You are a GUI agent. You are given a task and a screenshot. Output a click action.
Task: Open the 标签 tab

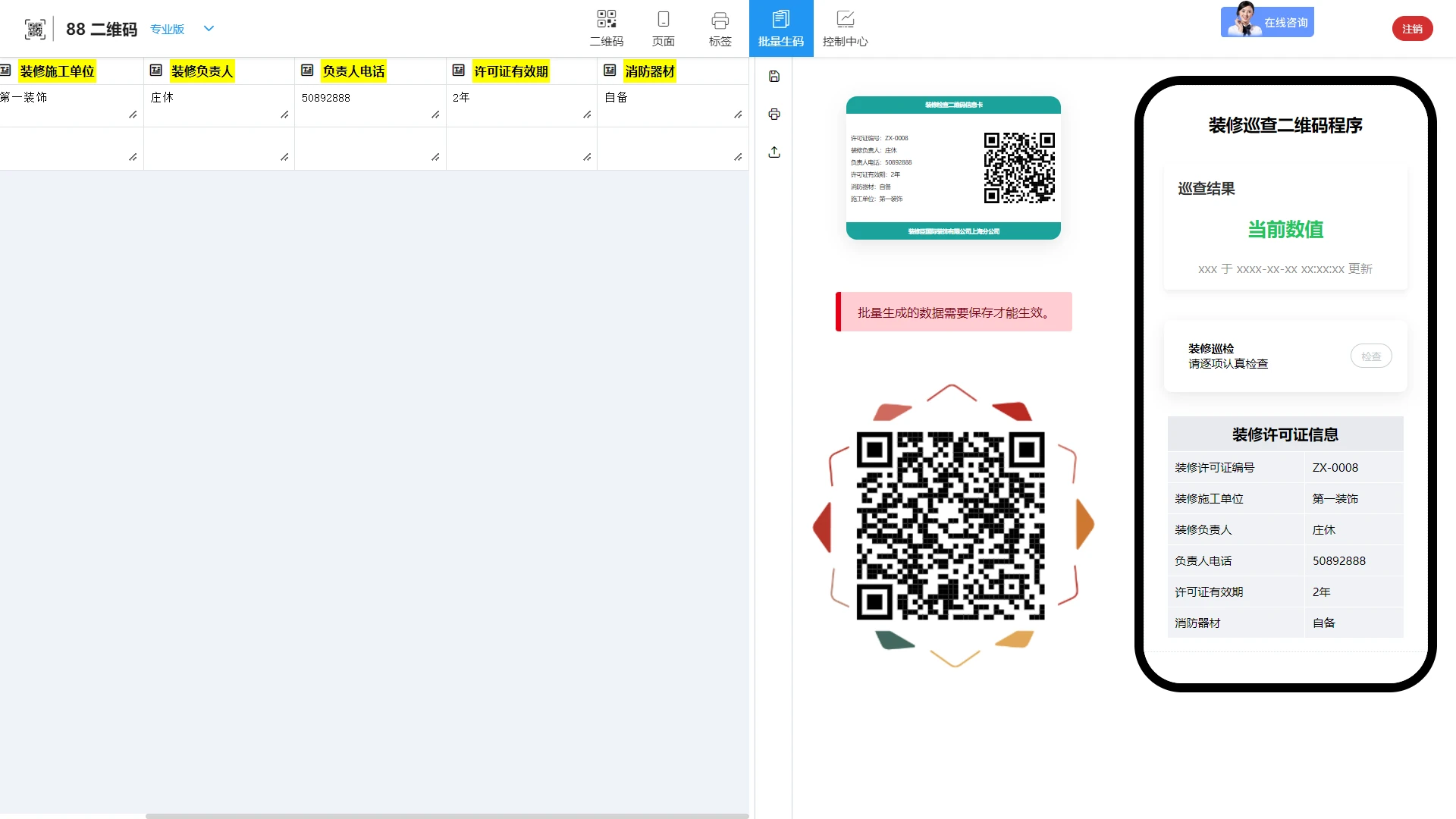click(x=720, y=29)
